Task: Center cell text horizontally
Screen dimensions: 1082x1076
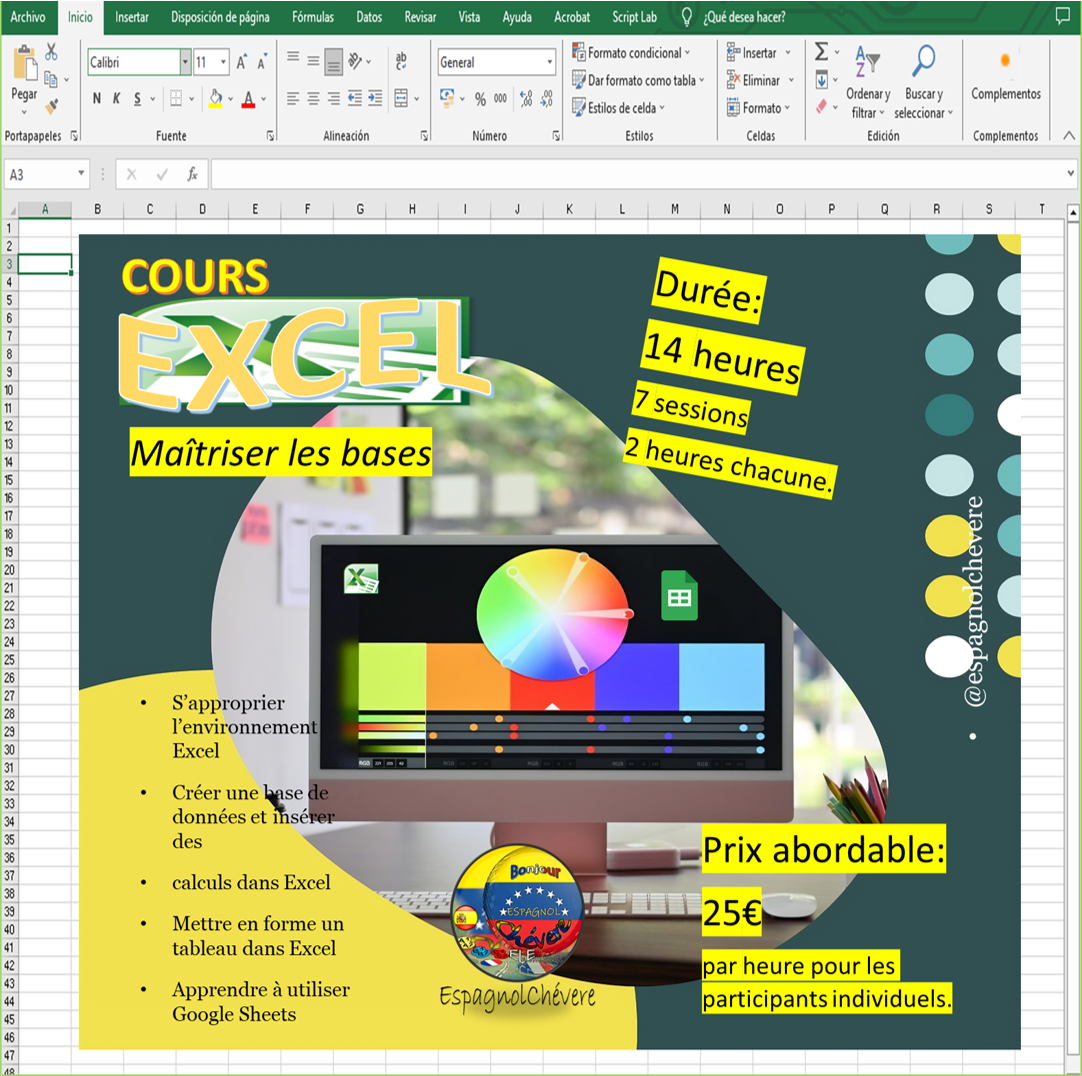Action: (x=313, y=99)
